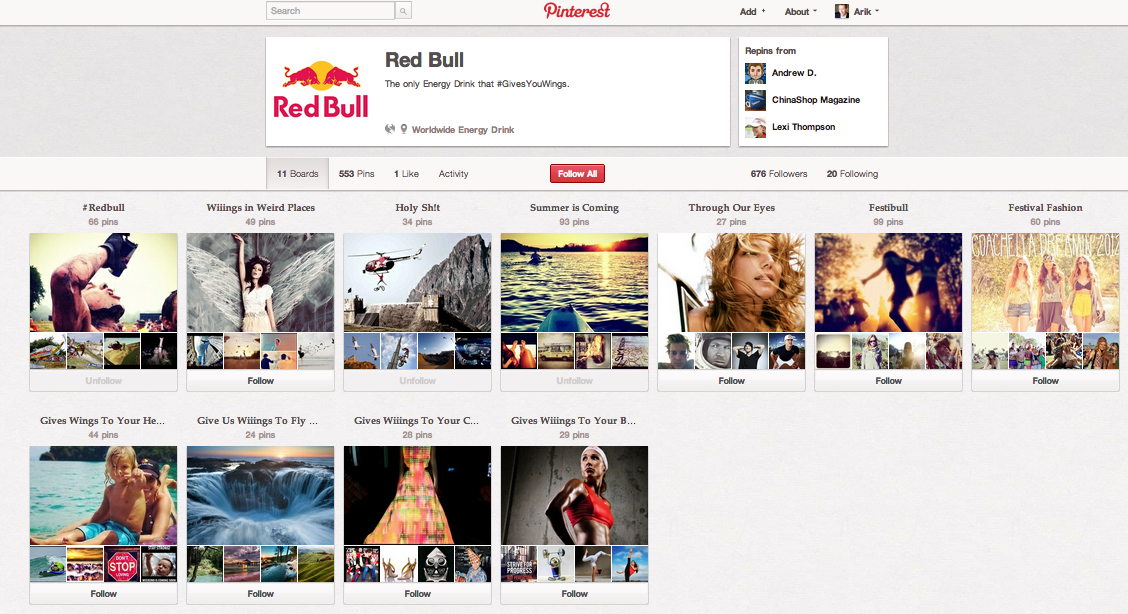This screenshot has width=1128, height=614.
Task: Click the red Follow All button
Action: coord(577,173)
